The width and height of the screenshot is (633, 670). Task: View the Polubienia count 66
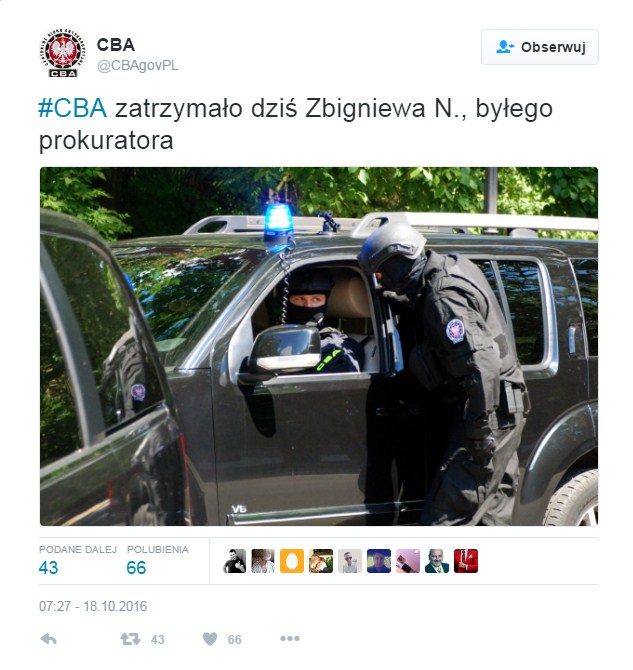(136, 568)
